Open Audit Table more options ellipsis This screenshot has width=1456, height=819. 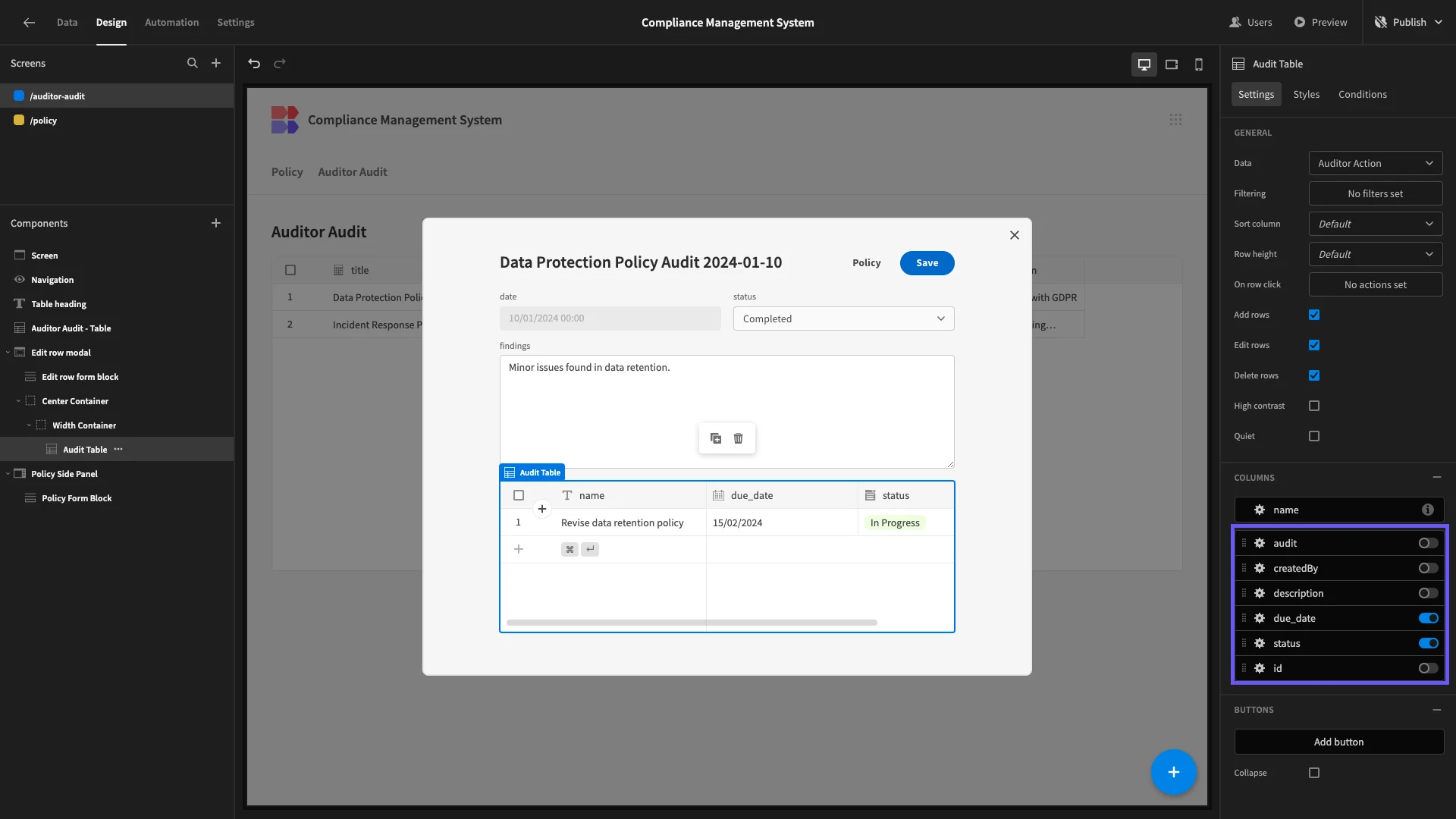coord(118,450)
